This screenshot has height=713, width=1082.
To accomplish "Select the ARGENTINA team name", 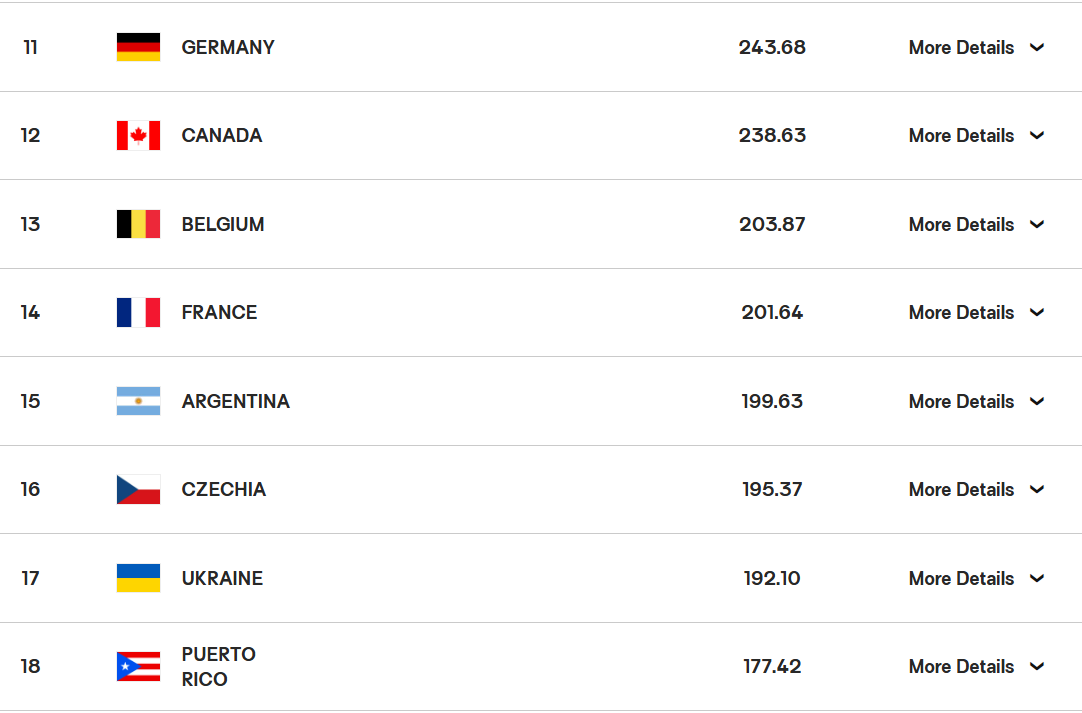I will 235,401.
